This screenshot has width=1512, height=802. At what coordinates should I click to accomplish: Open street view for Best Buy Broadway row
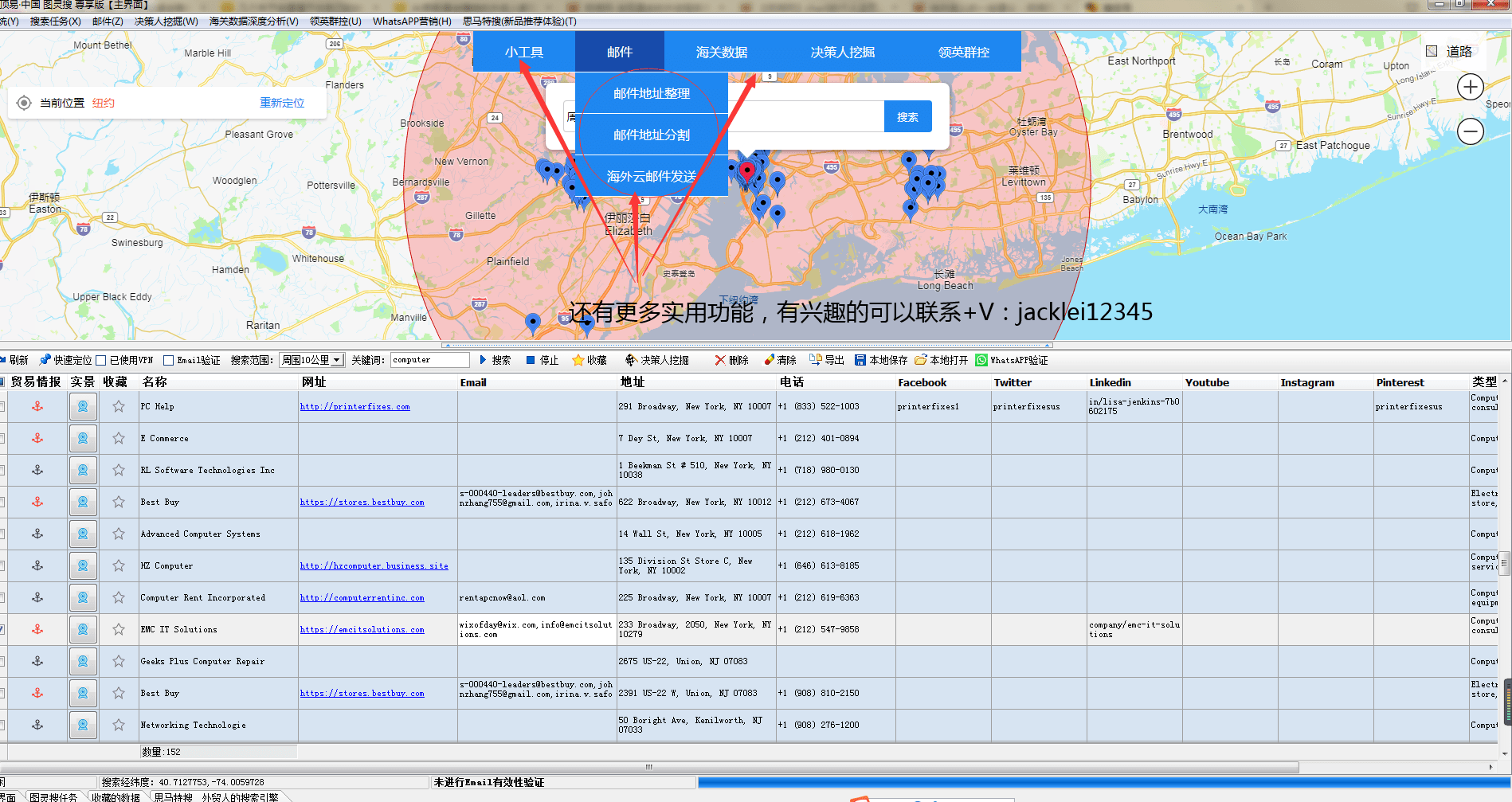pos(83,502)
